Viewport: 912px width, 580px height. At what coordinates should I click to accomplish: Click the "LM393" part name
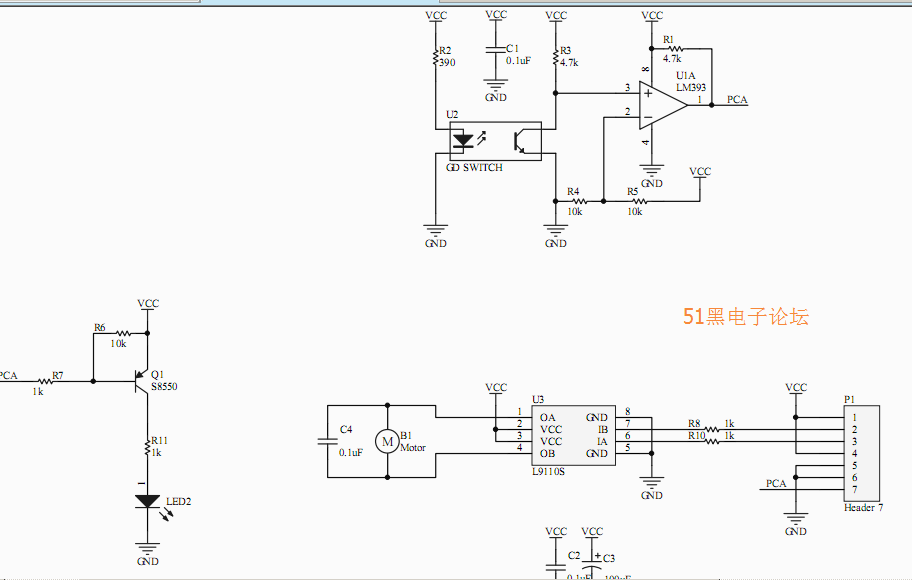691,87
